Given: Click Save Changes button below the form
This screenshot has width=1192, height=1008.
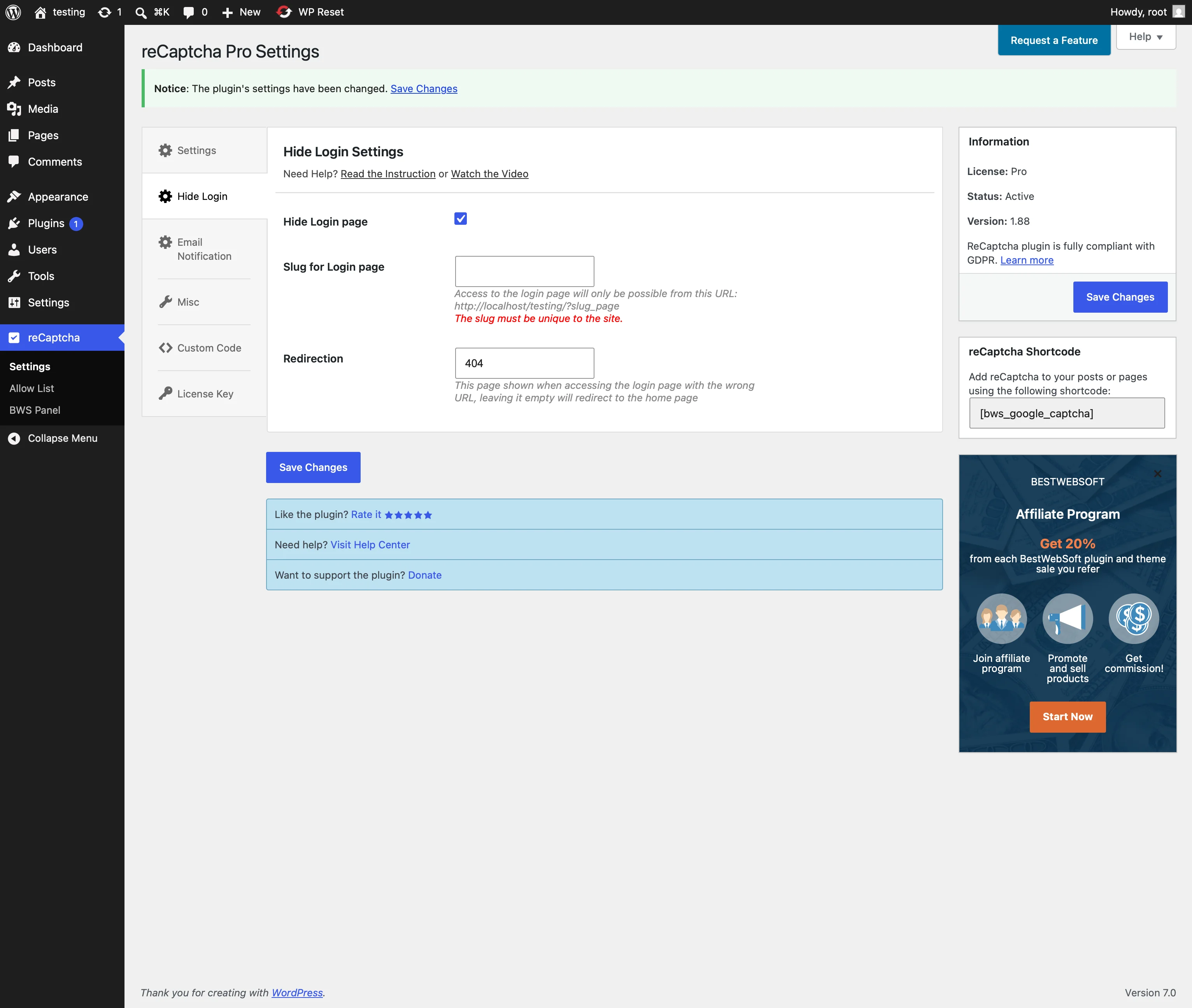Looking at the screenshot, I should [x=313, y=467].
